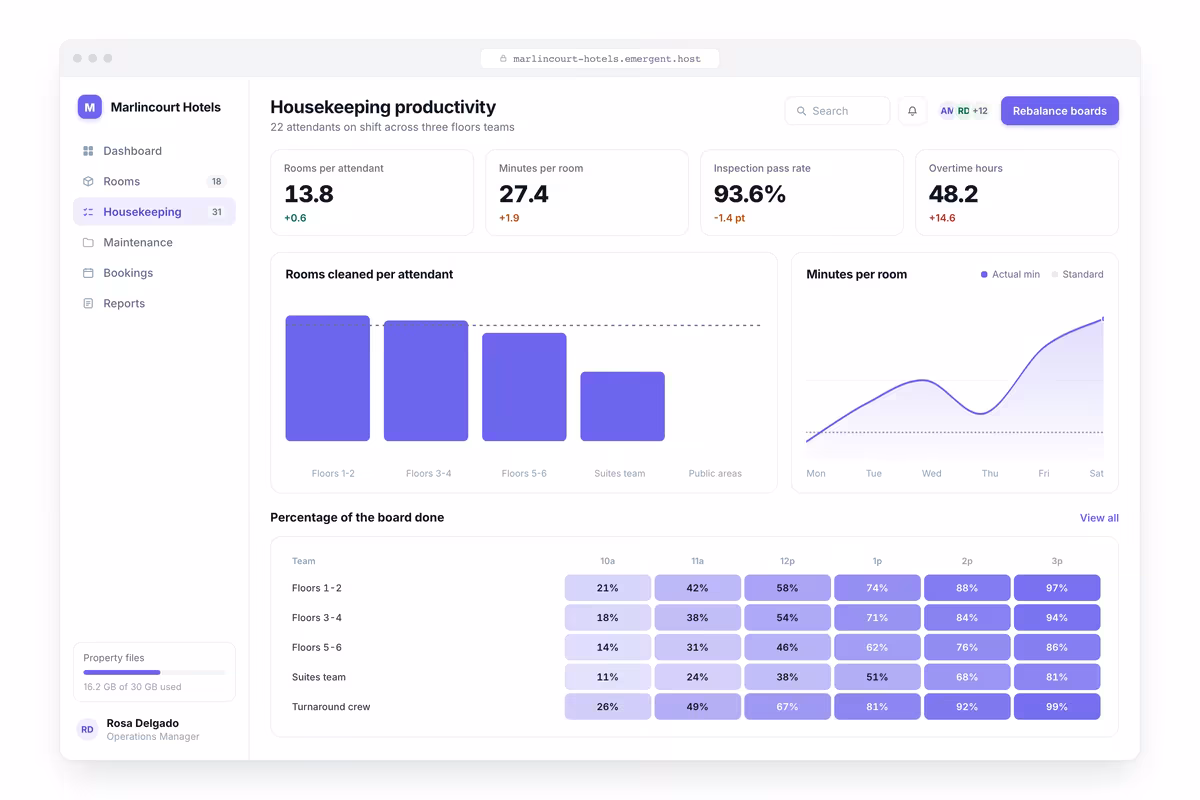Click the Bookings calendar icon
The image size is (1200, 800).
[88, 273]
